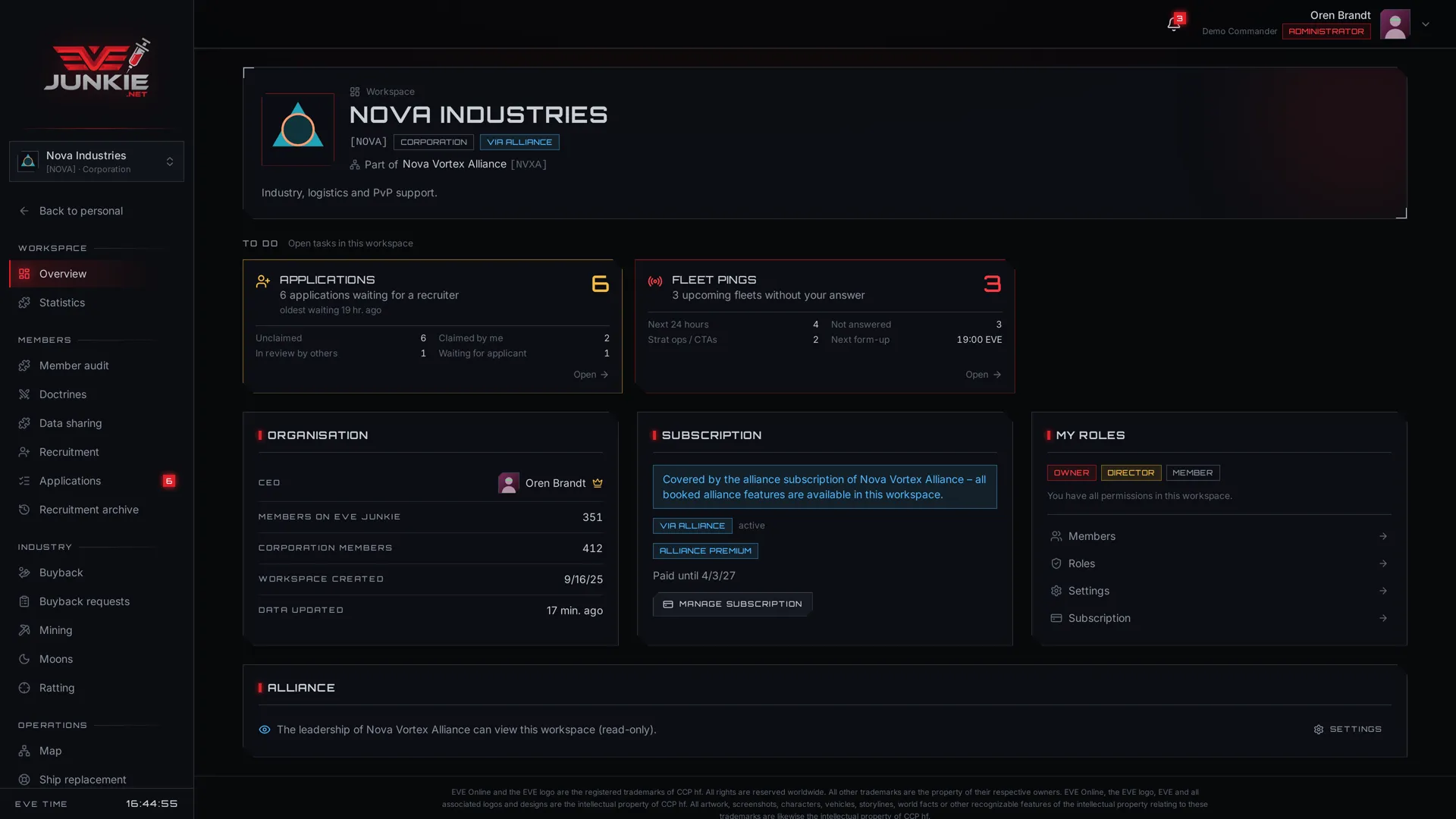Open Nova Vortex Alliance link
The width and height of the screenshot is (1456, 819).
point(454,165)
